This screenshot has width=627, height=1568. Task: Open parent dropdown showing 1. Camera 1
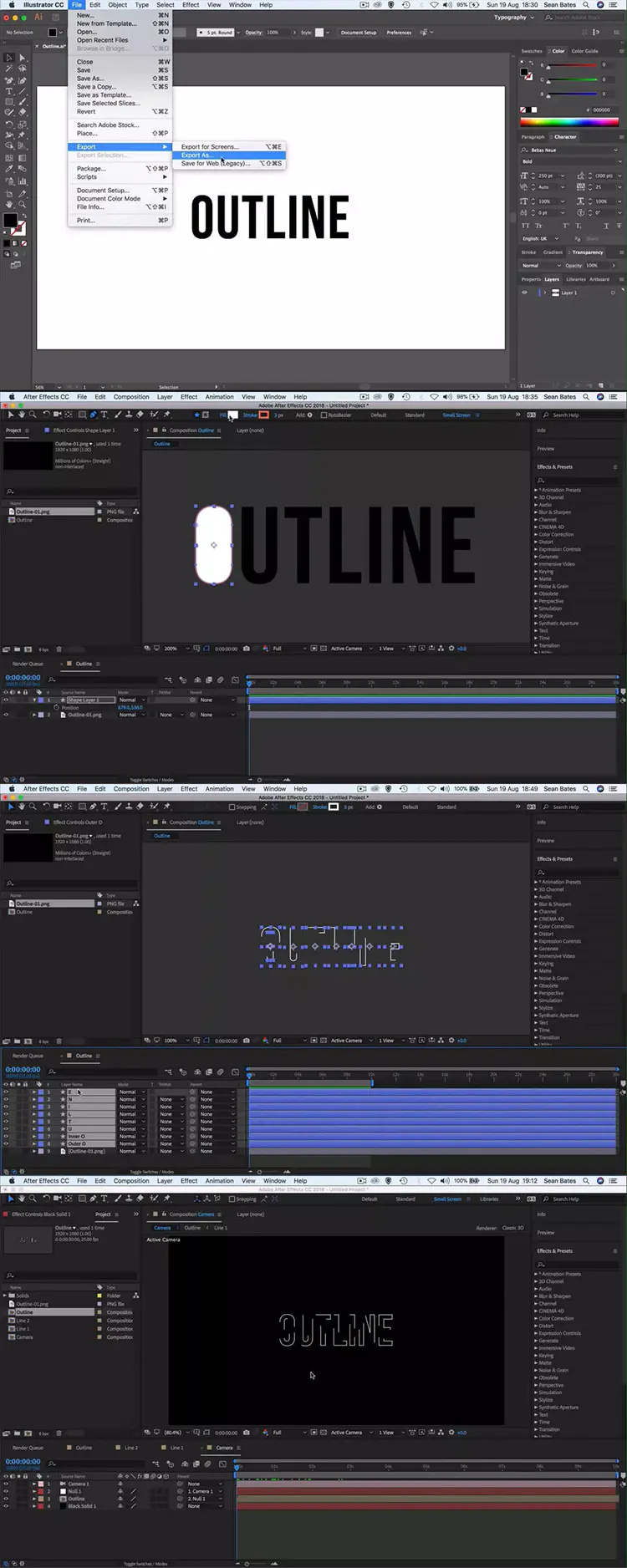pos(204,1491)
